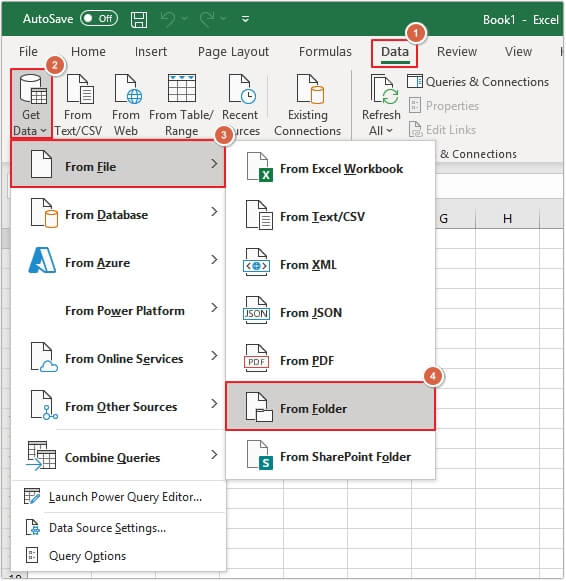Click the Save floppy disk icon
Viewport: 566px width, 581px height.
pyautogui.click(x=139, y=19)
